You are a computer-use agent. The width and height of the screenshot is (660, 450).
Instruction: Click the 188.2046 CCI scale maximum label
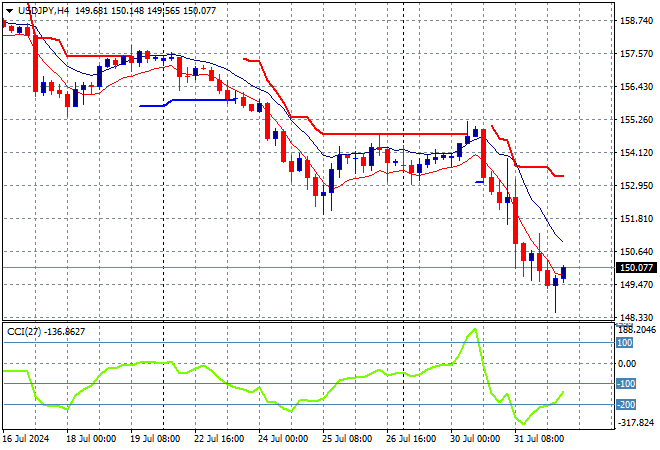[x=636, y=329]
